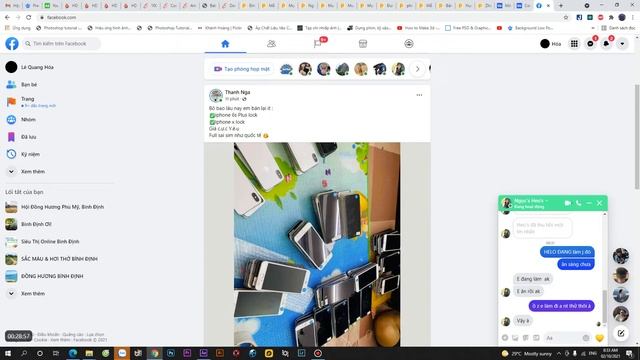640x360 pixels.
Task: Open Photoshop tutorial bookmark
Action: (59, 28)
